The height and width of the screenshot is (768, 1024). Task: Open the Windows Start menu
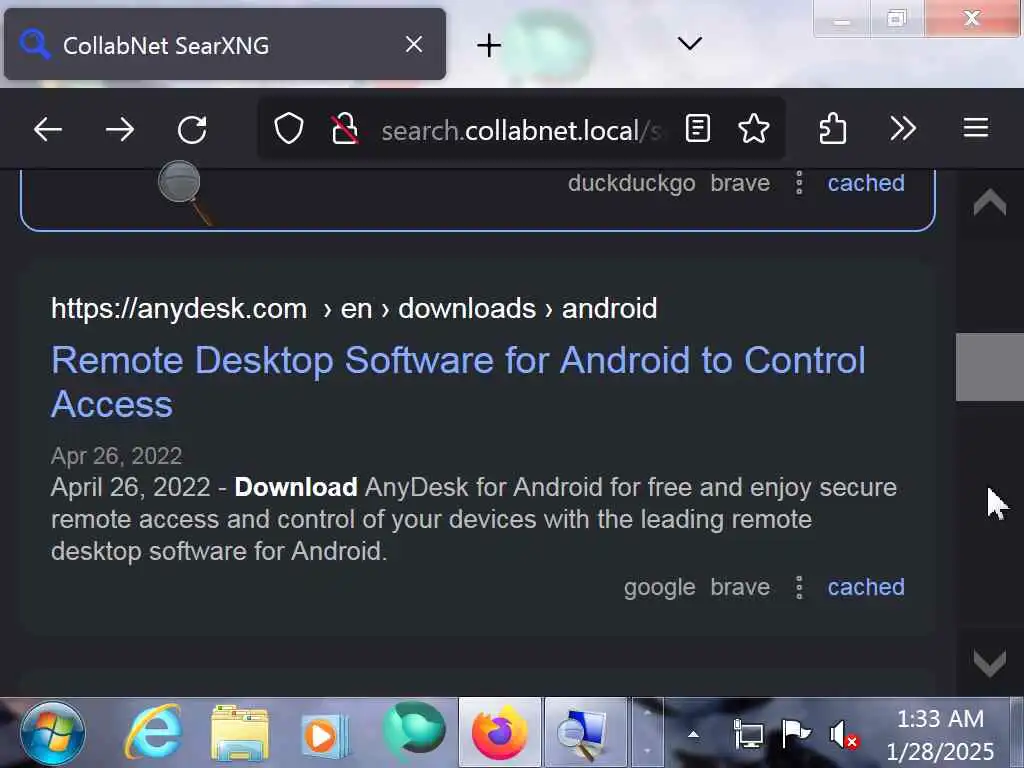(x=52, y=733)
